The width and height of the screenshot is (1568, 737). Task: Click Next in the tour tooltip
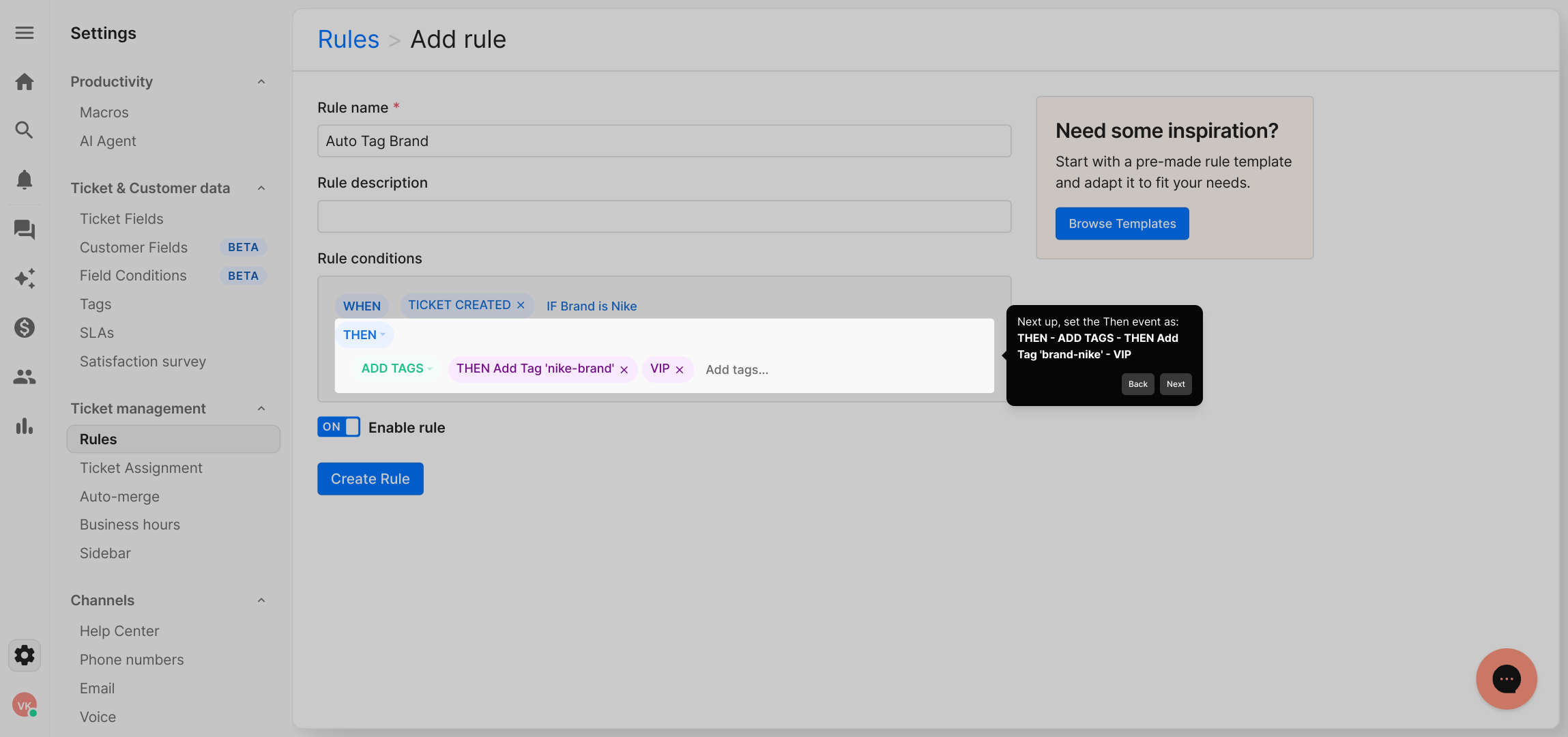tap(1176, 384)
